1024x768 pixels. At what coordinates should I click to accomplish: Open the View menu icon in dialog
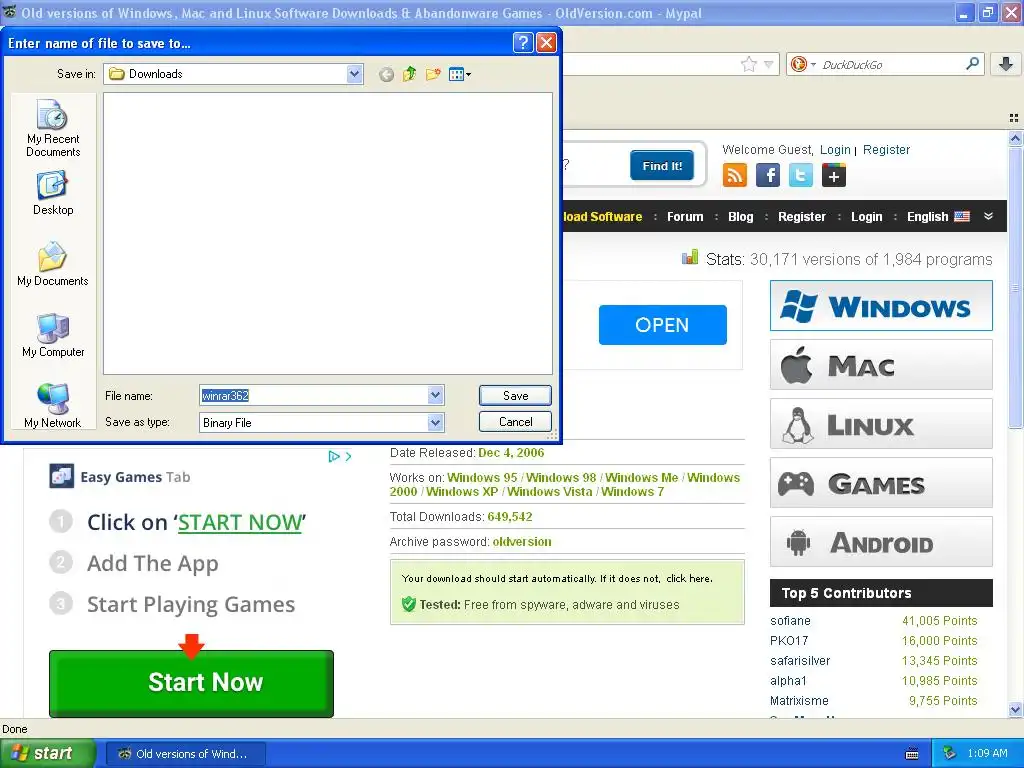pyautogui.click(x=460, y=74)
